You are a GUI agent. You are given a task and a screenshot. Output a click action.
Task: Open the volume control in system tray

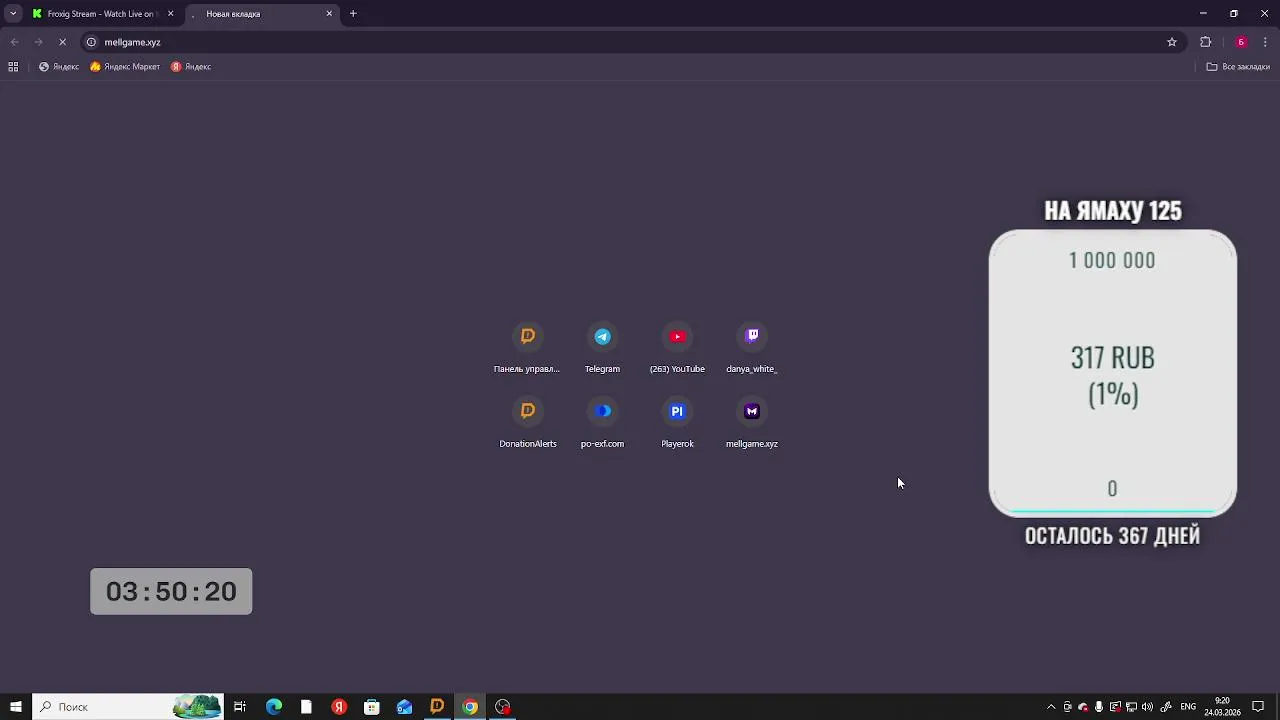click(x=1147, y=707)
